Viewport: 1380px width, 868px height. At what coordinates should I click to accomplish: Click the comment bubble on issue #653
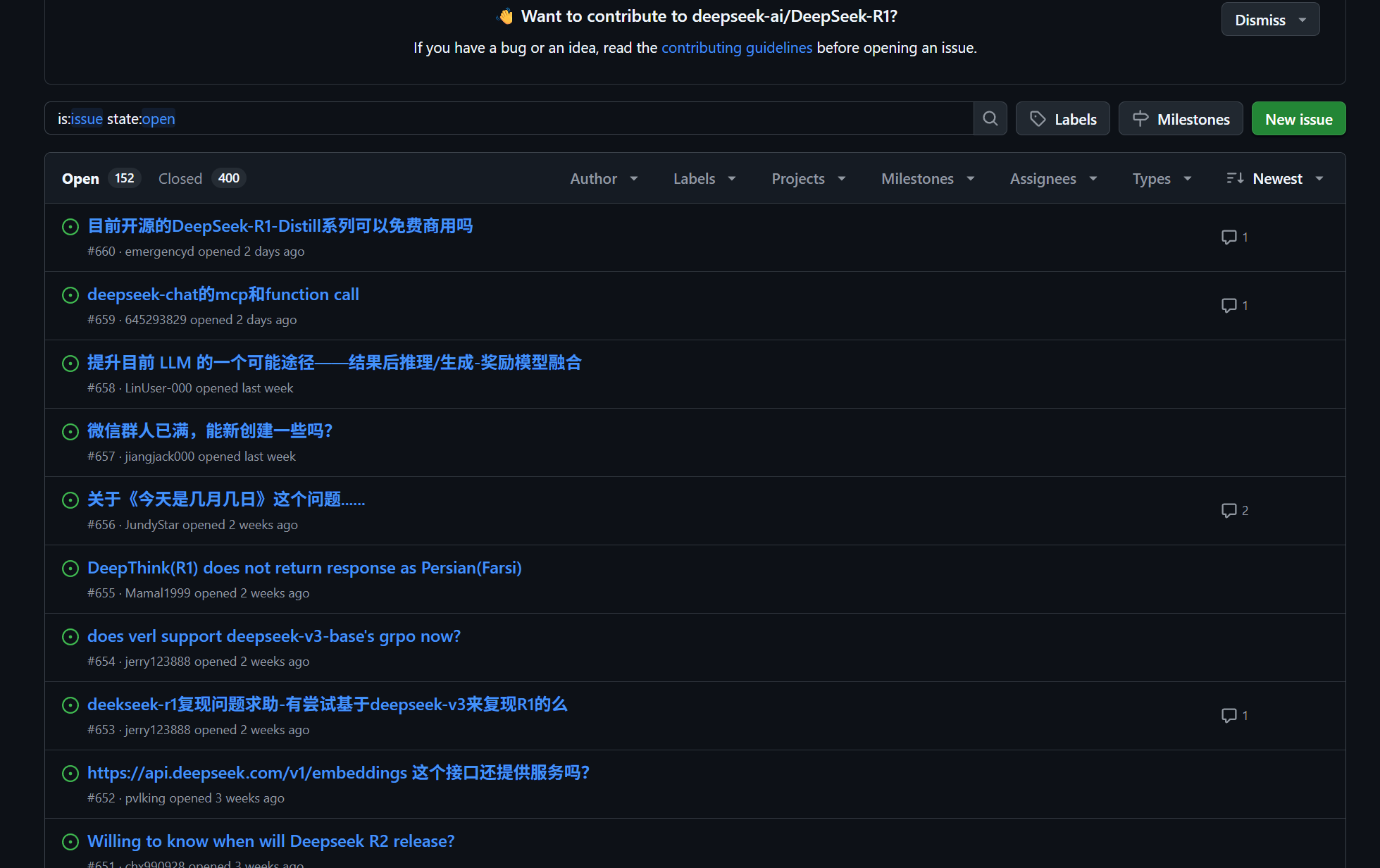point(1229,716)
